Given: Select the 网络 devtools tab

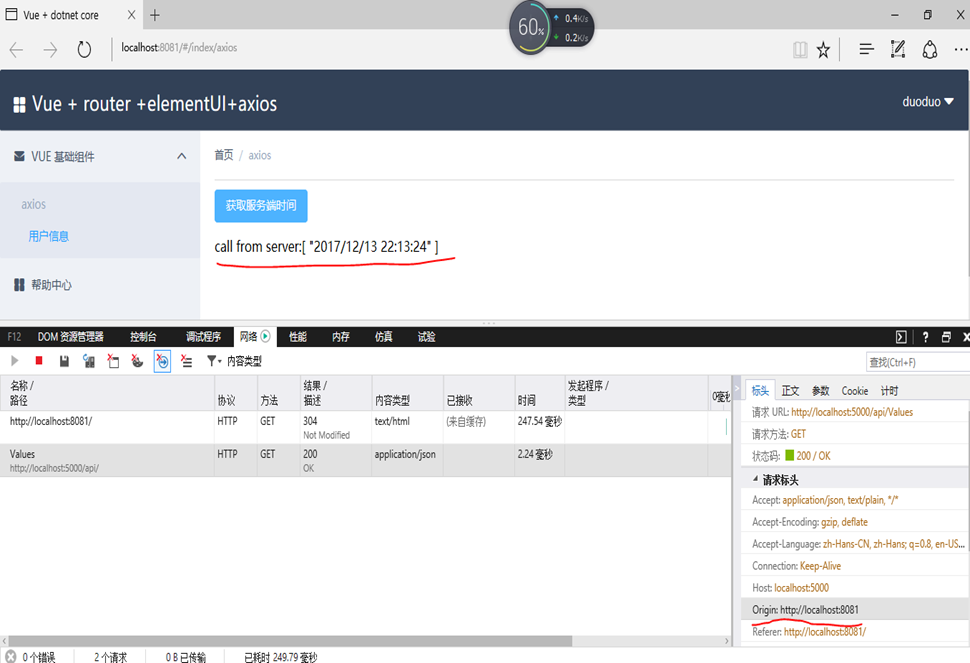Looking at the screenshot, I should pyautogui.click(x=255, y=336).
